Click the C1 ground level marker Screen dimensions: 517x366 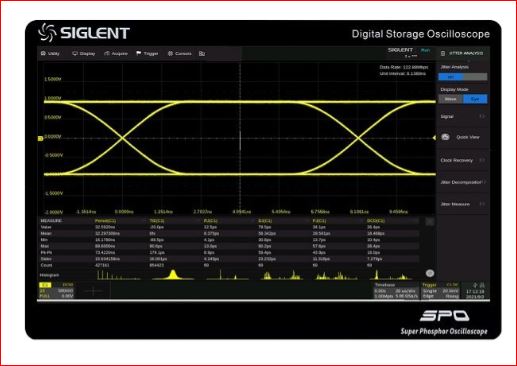click(41, 138)
